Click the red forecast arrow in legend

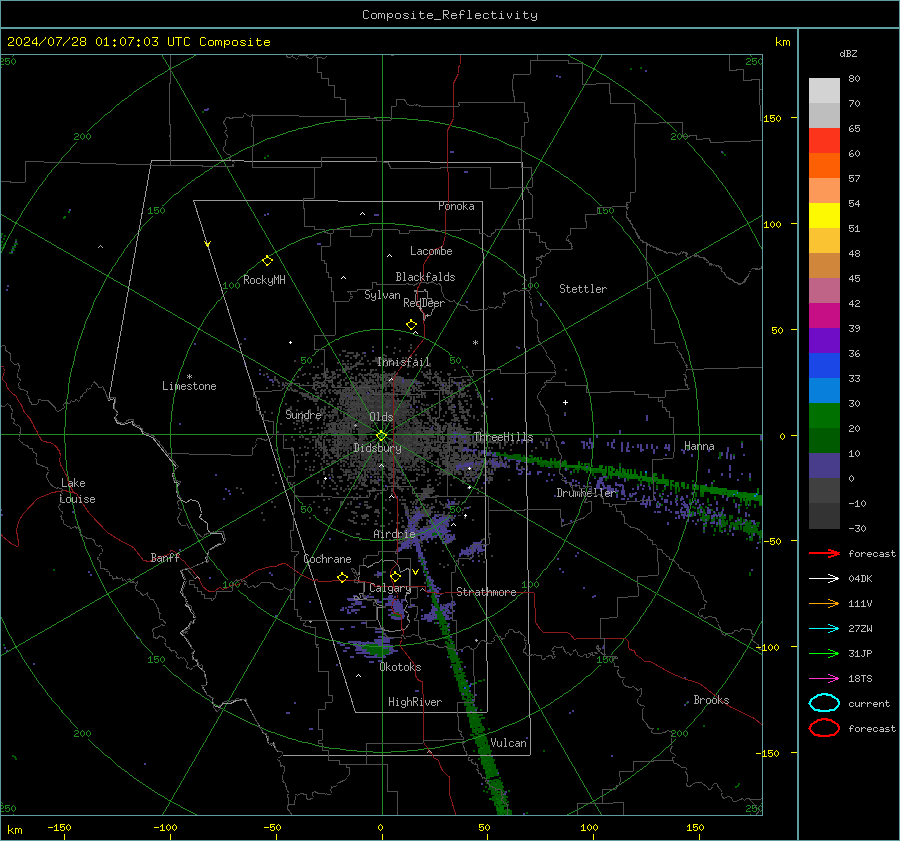coord(824,553)
